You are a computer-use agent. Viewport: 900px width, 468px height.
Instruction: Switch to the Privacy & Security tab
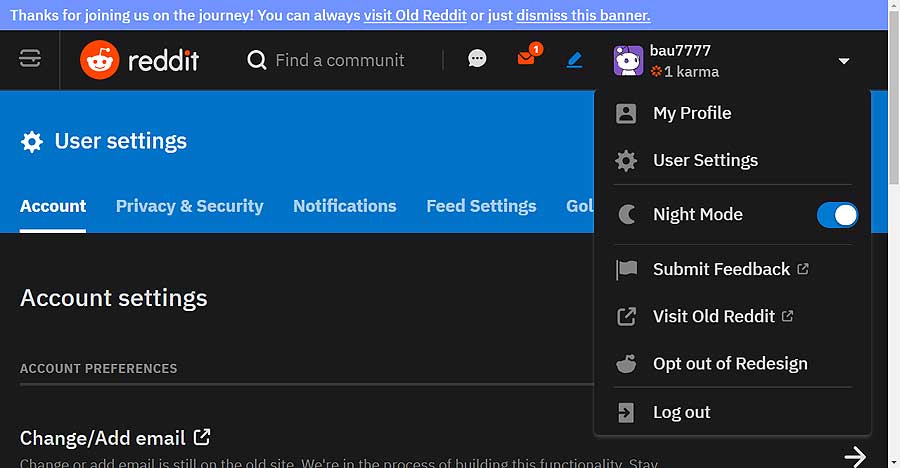(189, 206)
